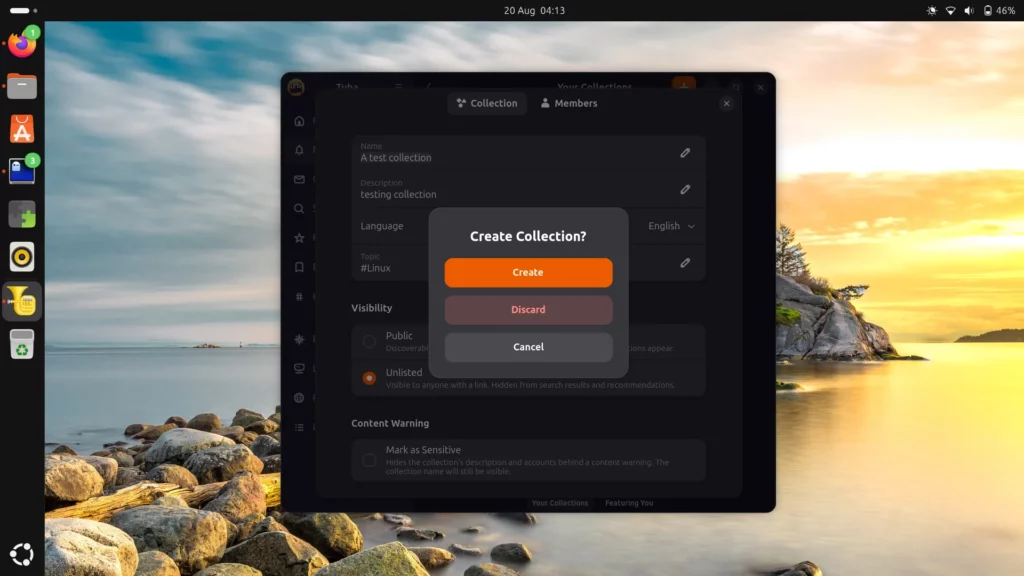This screenshot has width=1024, height=576.
Task: Open Bookmarks icon in the sidebar
Action: click(299, 267)
